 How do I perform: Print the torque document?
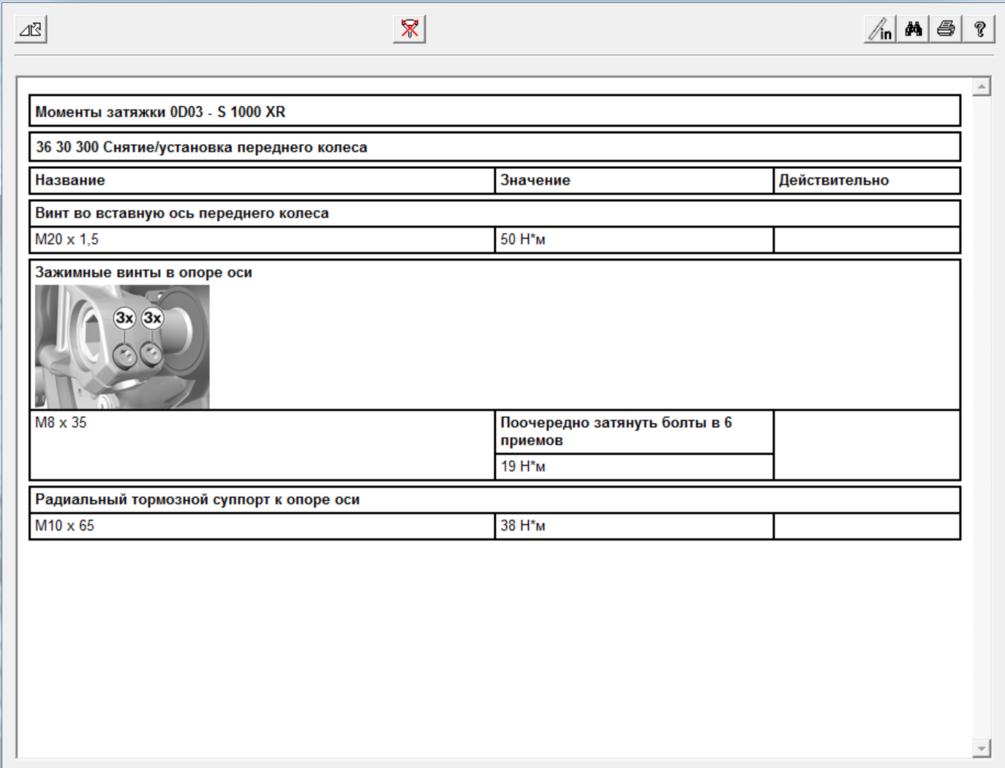(945, 29)
